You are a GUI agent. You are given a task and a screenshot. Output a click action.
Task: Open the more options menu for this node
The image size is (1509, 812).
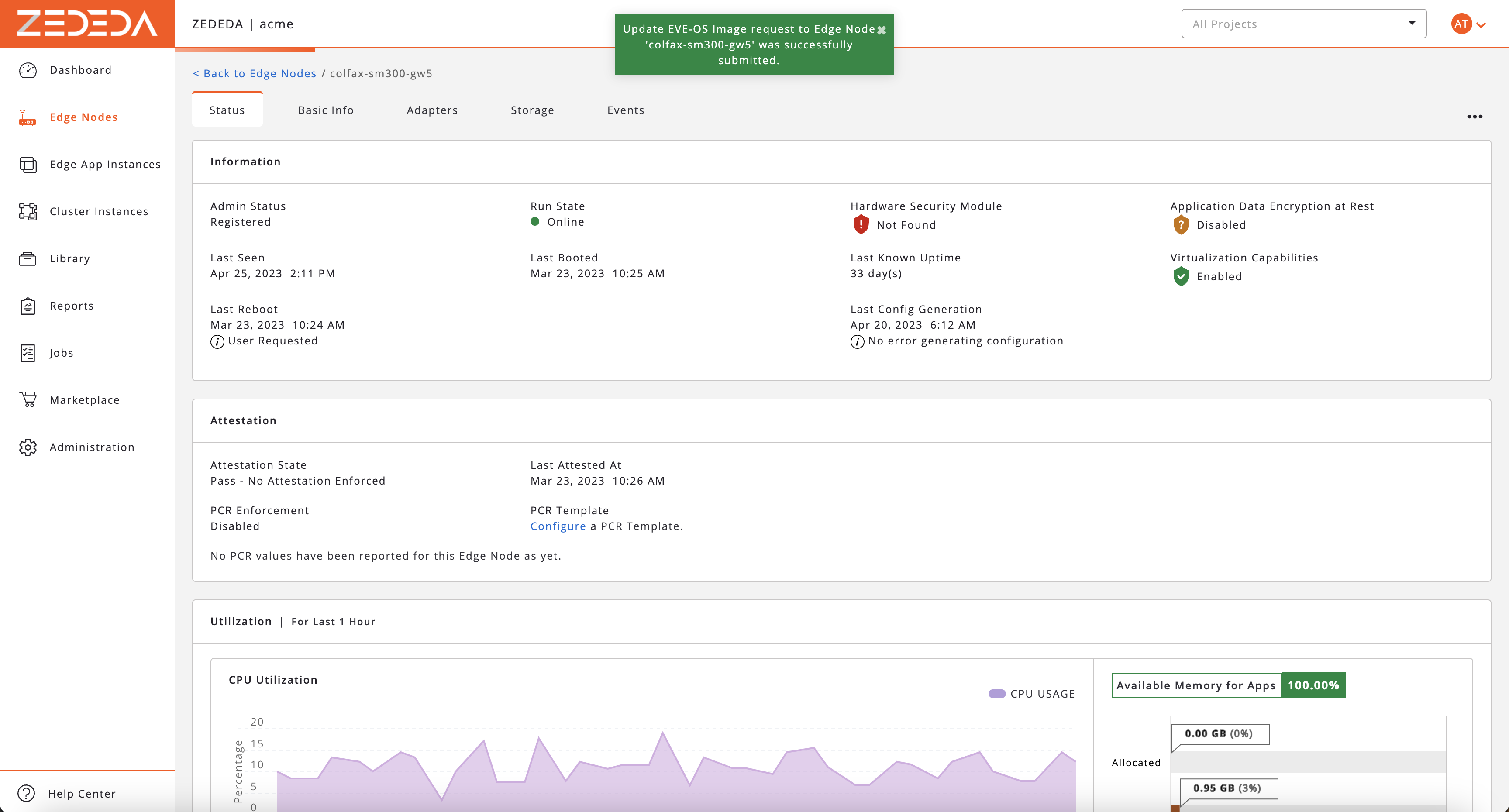point(1475,117)
